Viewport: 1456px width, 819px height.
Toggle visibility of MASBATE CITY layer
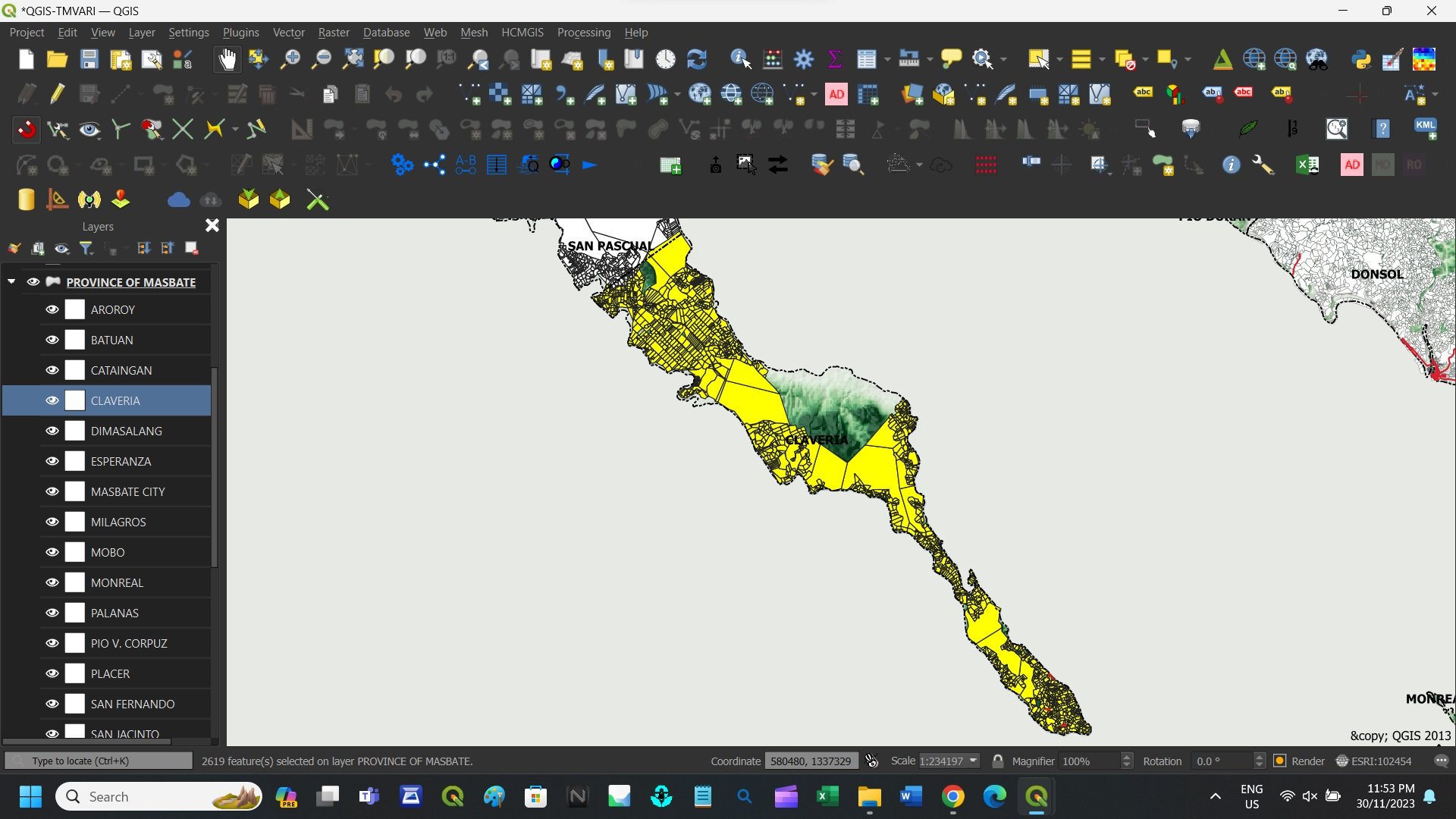click(52, 491)
